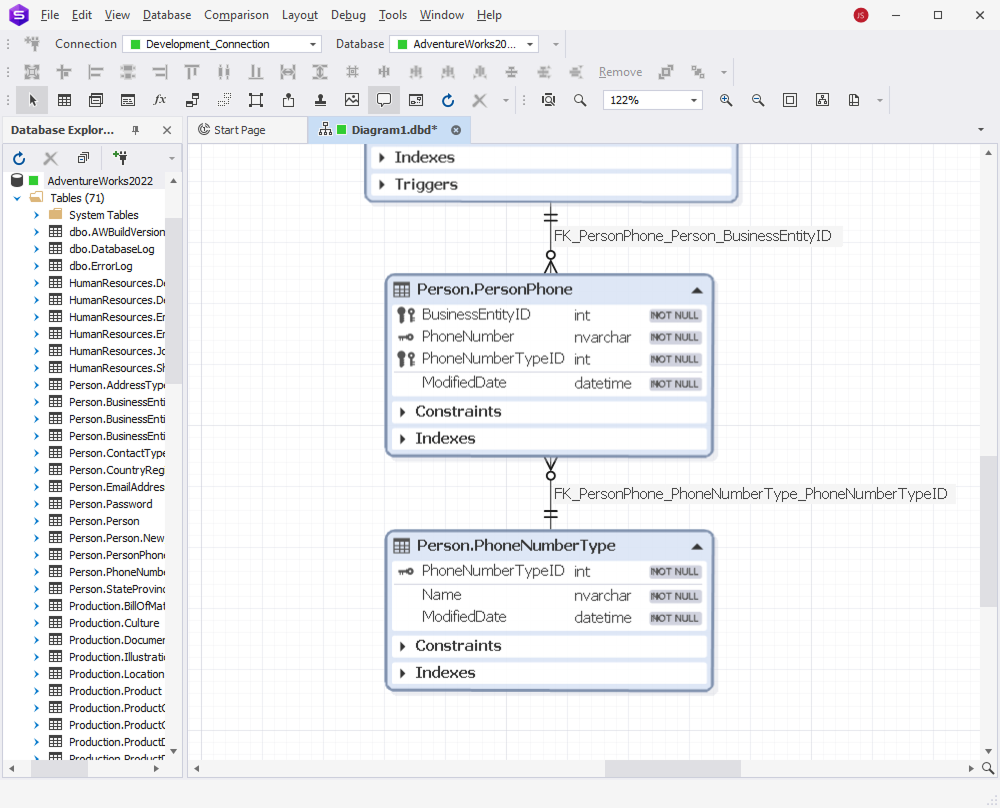Open the Database menu

tap(166, 15)
